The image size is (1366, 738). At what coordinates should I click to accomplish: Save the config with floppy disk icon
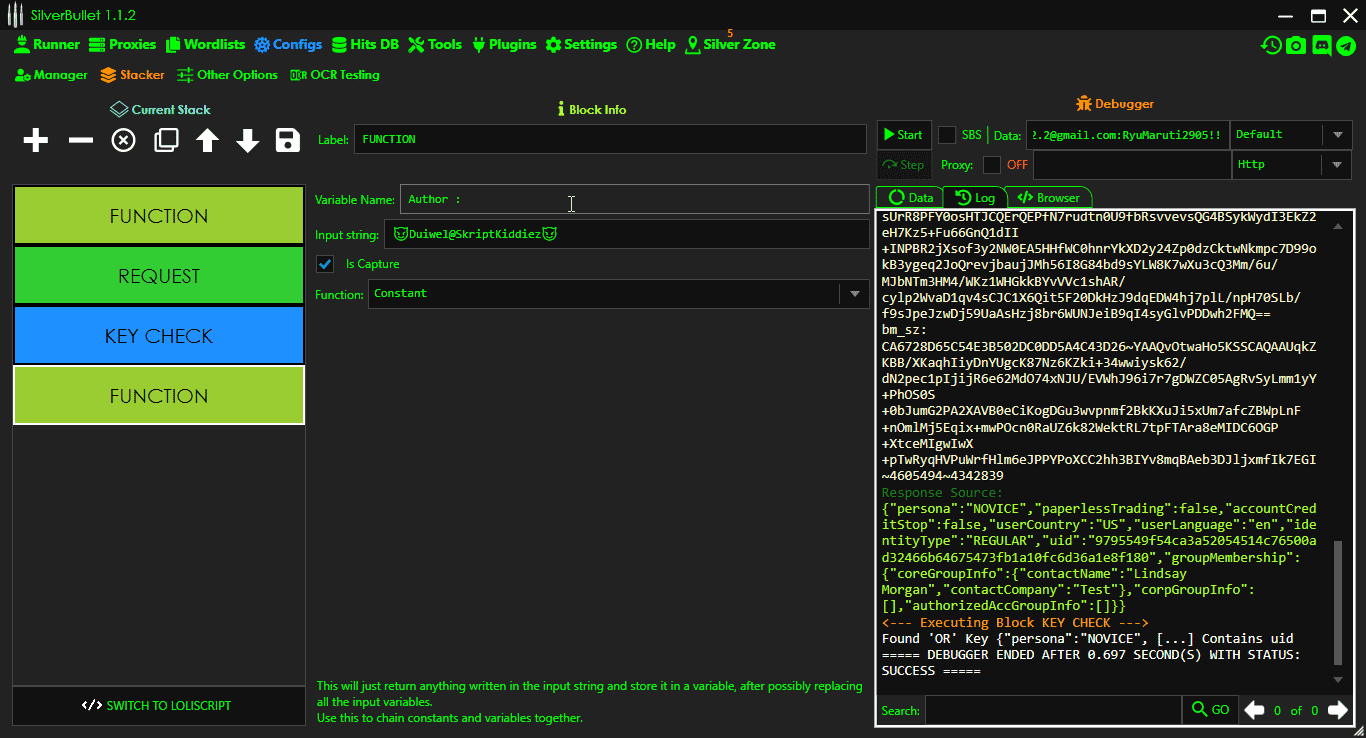[288, 141]
